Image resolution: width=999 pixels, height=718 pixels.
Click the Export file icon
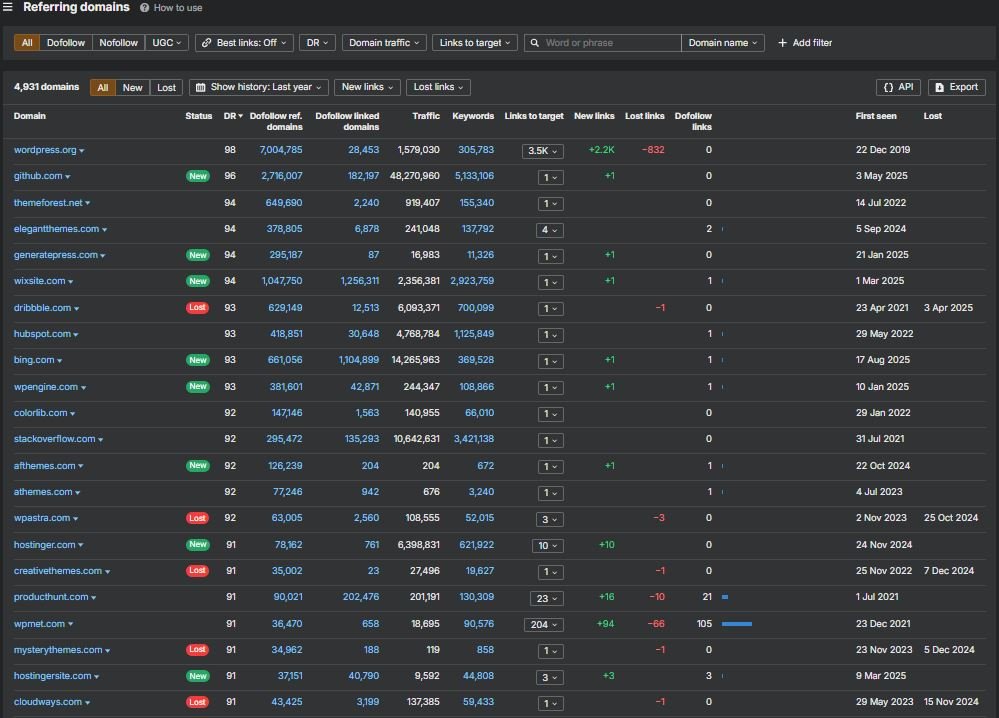939,87
